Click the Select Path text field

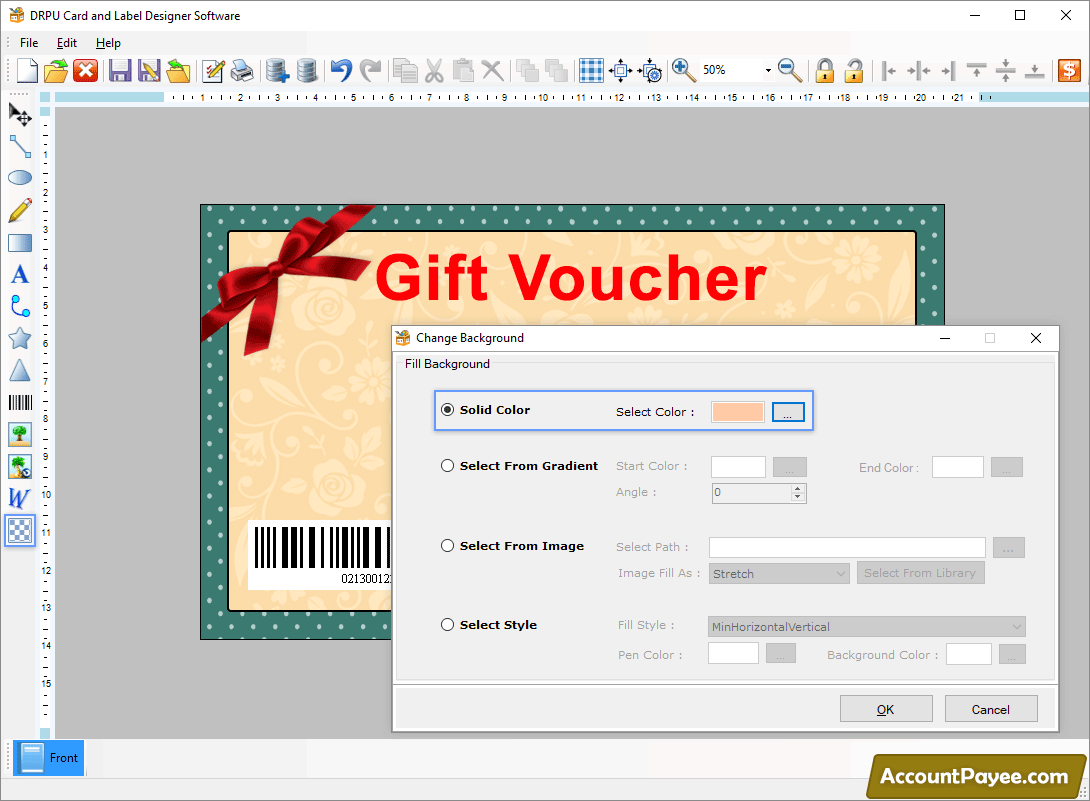coord(847,547)
